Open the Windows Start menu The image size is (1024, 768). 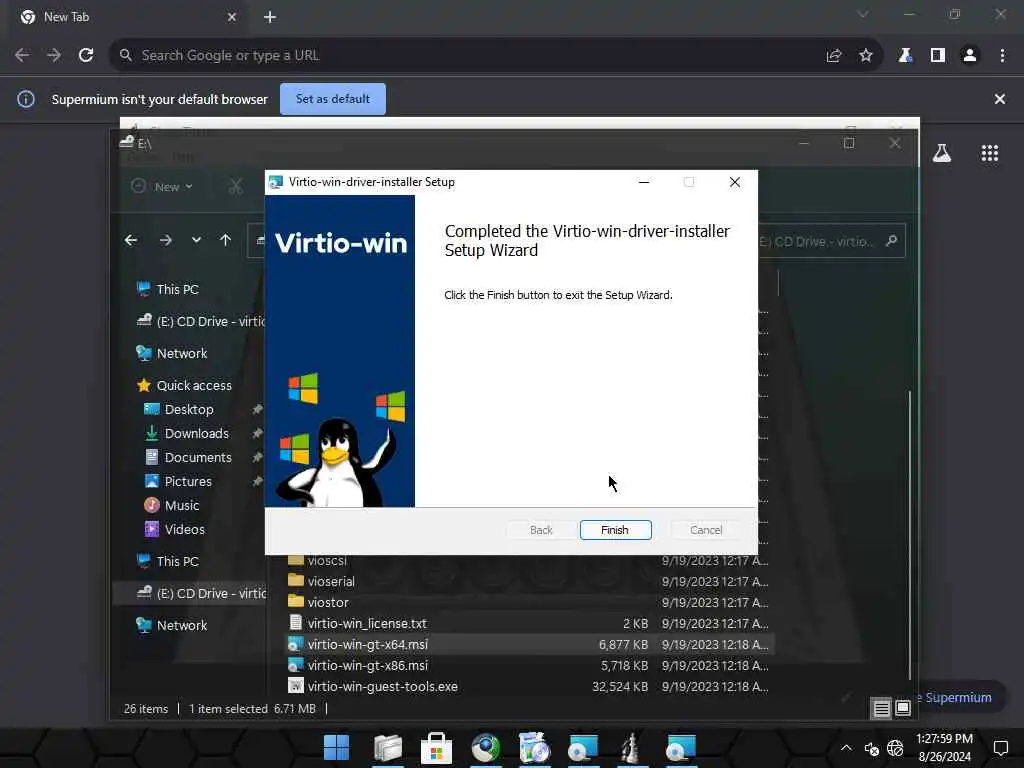click(x=336, y=748)
